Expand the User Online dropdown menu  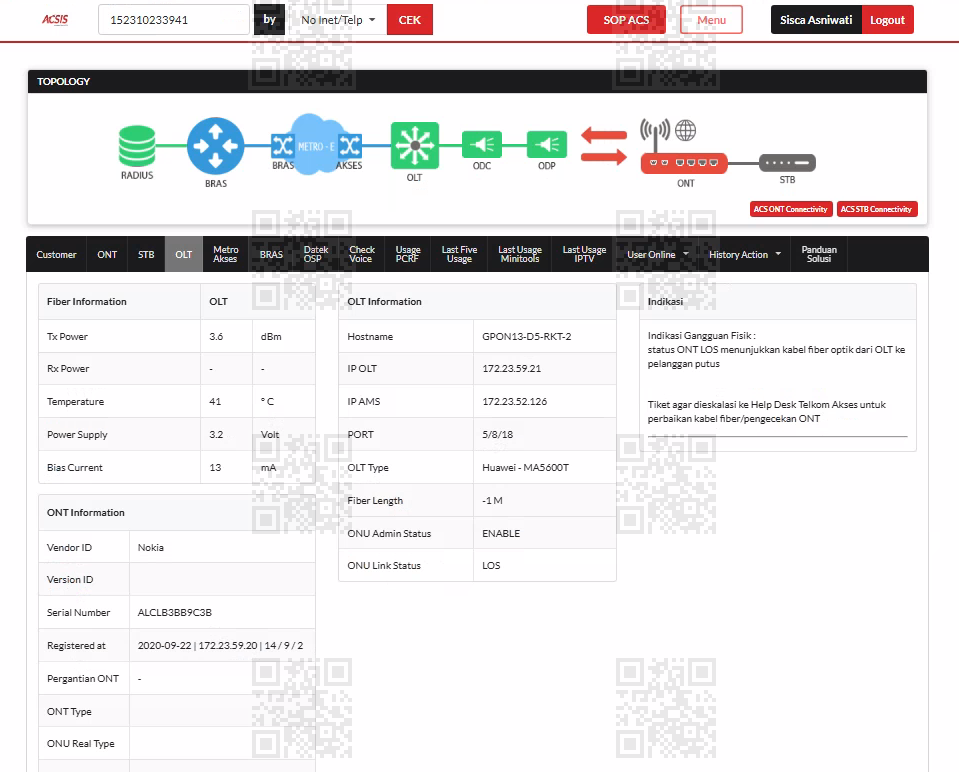pos(657,254)
